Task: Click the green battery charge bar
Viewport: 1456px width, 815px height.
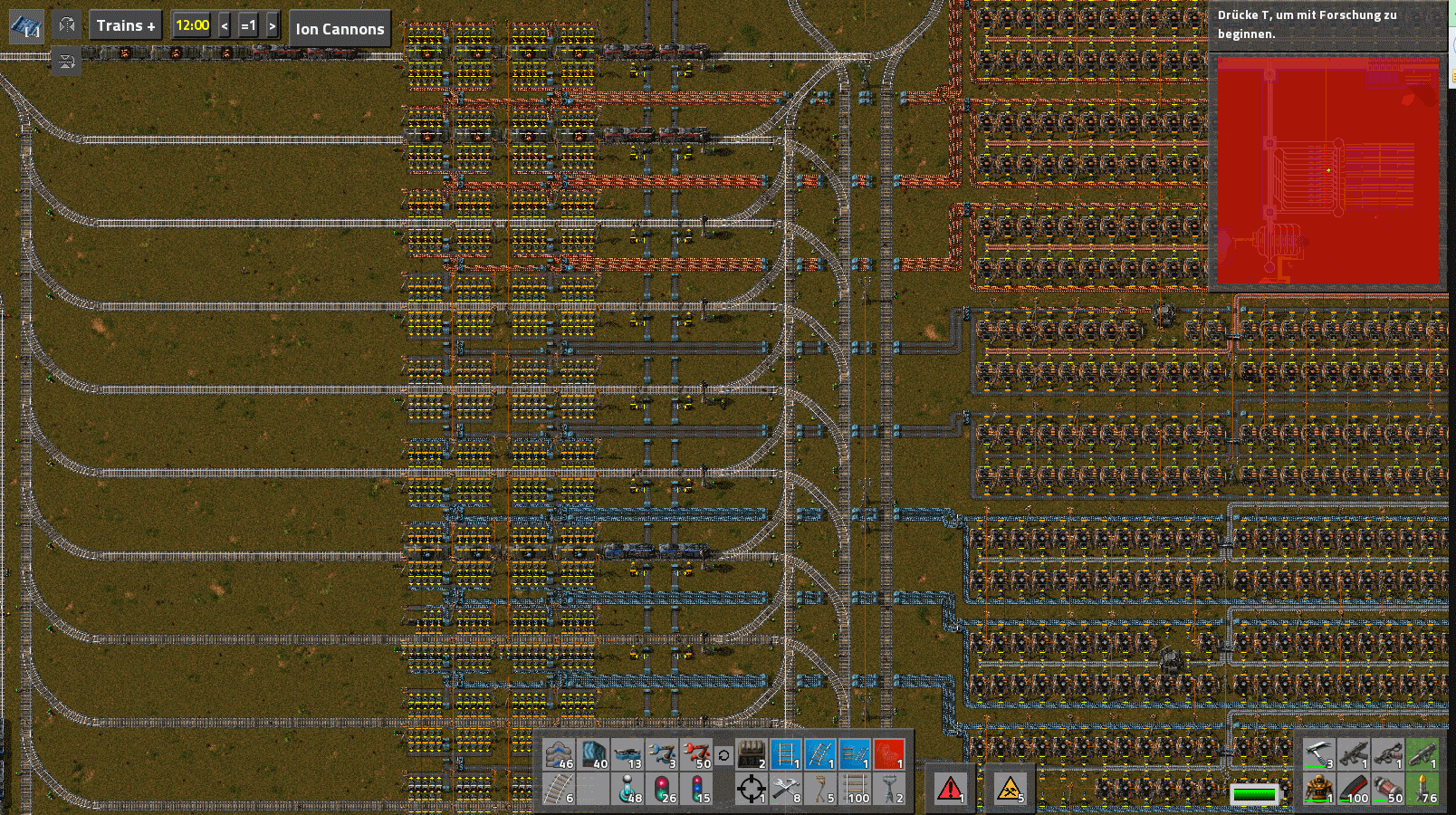Action: click(x=1255, y=794)
